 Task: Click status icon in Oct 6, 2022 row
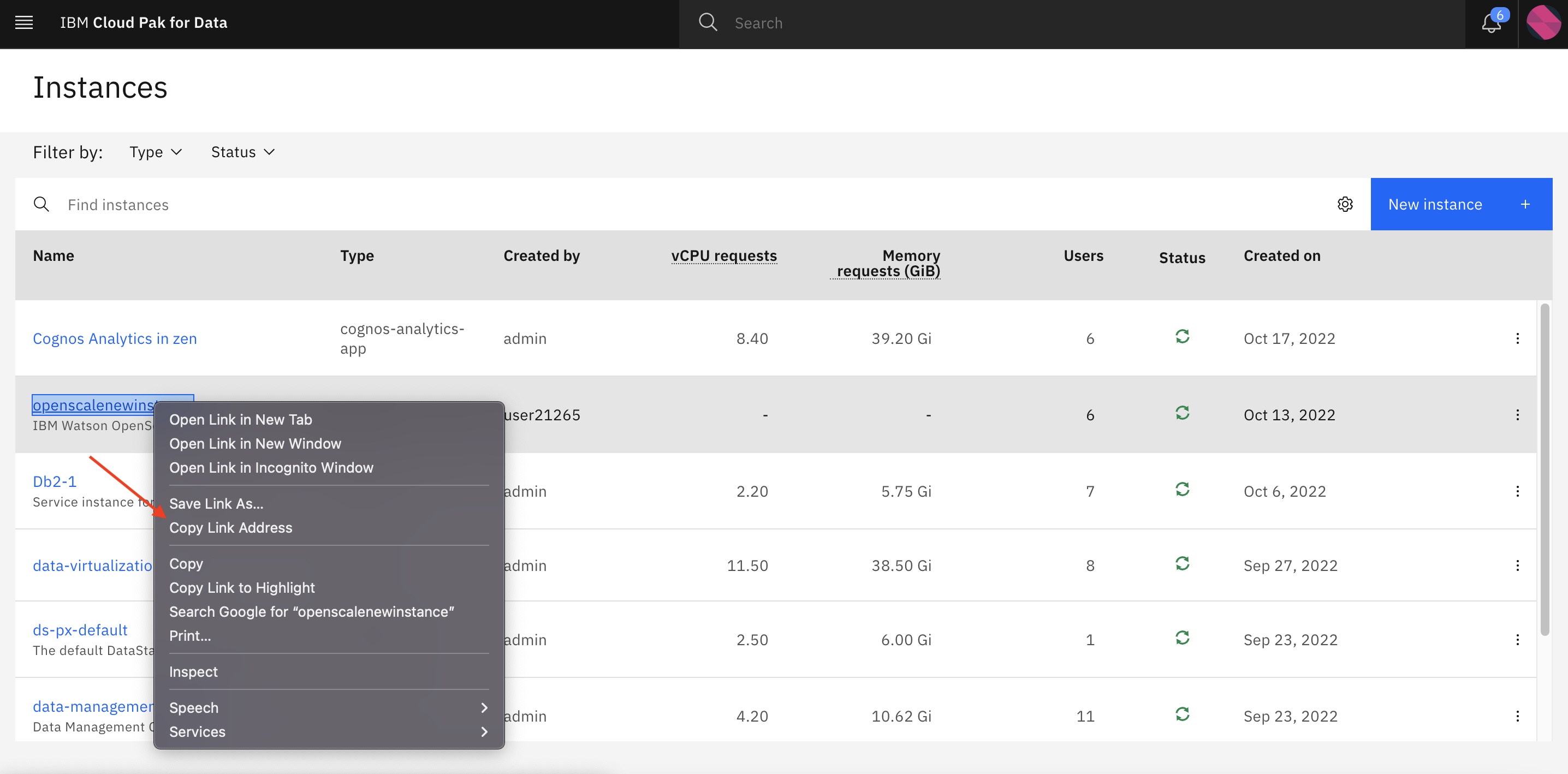(x=1181, y=489)
